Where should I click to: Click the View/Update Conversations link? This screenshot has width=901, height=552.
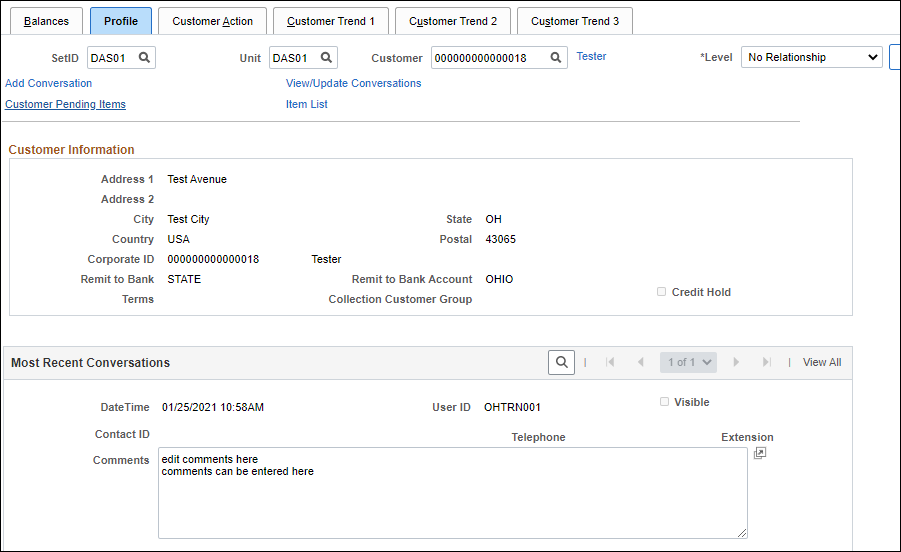(353, 83)
